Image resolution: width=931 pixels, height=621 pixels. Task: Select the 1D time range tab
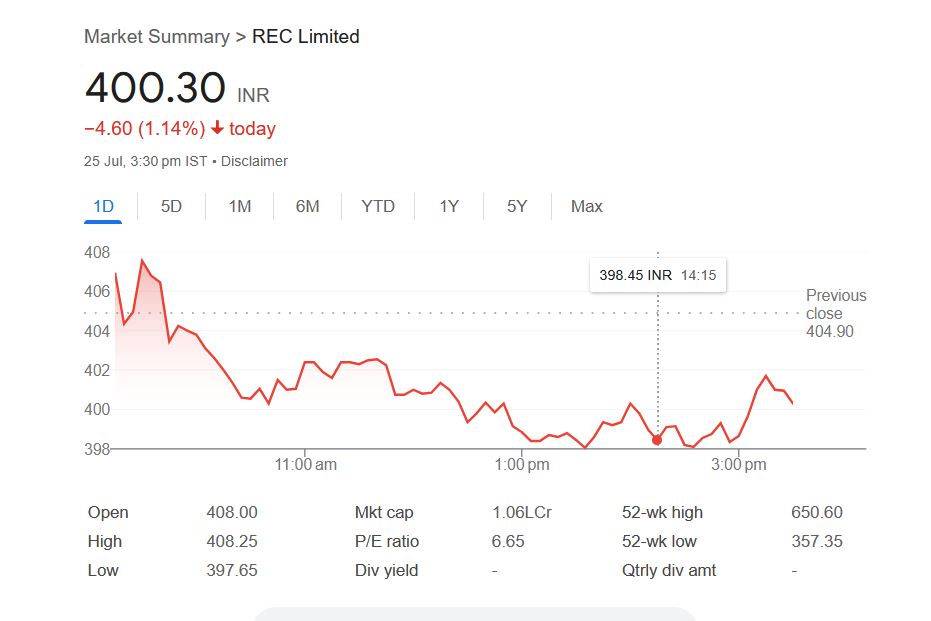coord(103,206)
